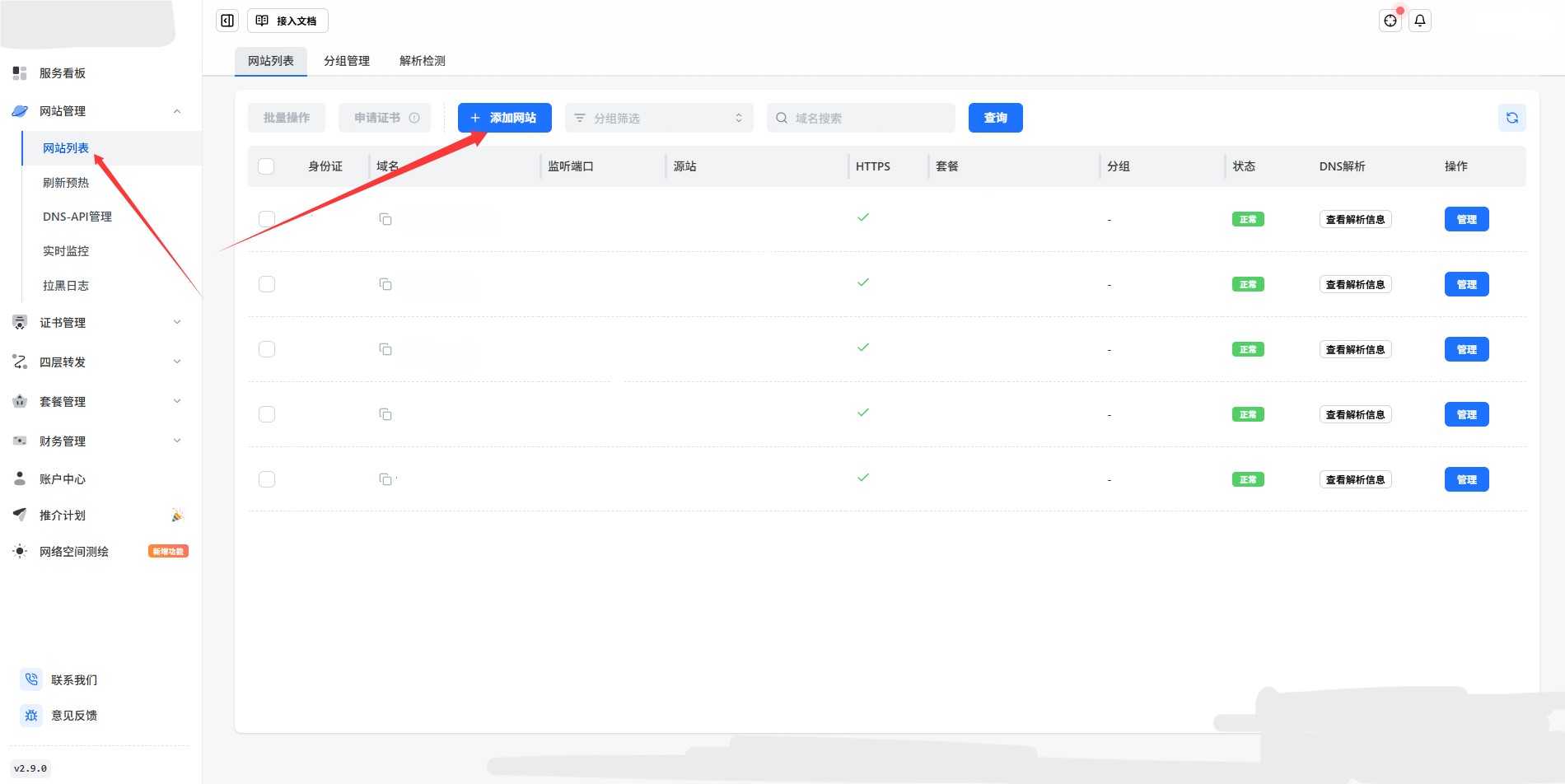Screen dimensions: 1565x784
Task: Click the notification bell icon
Action: click(x=1420, y=21)
